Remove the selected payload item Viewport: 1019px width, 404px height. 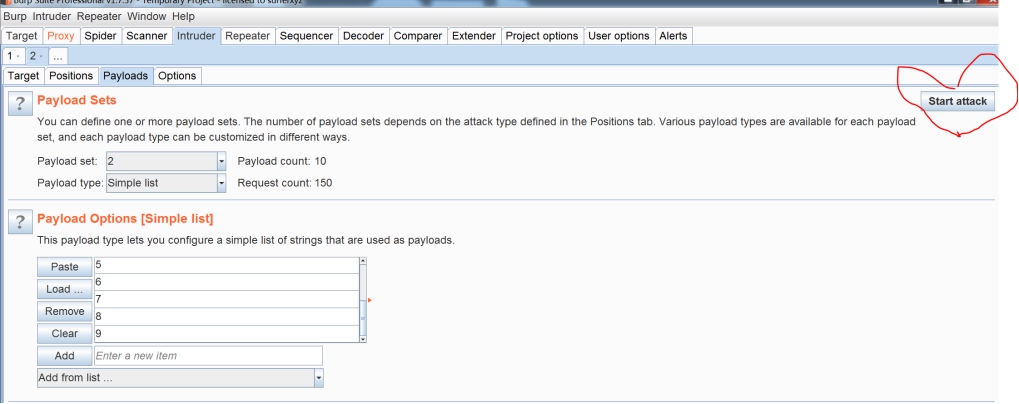coord(64,311)
